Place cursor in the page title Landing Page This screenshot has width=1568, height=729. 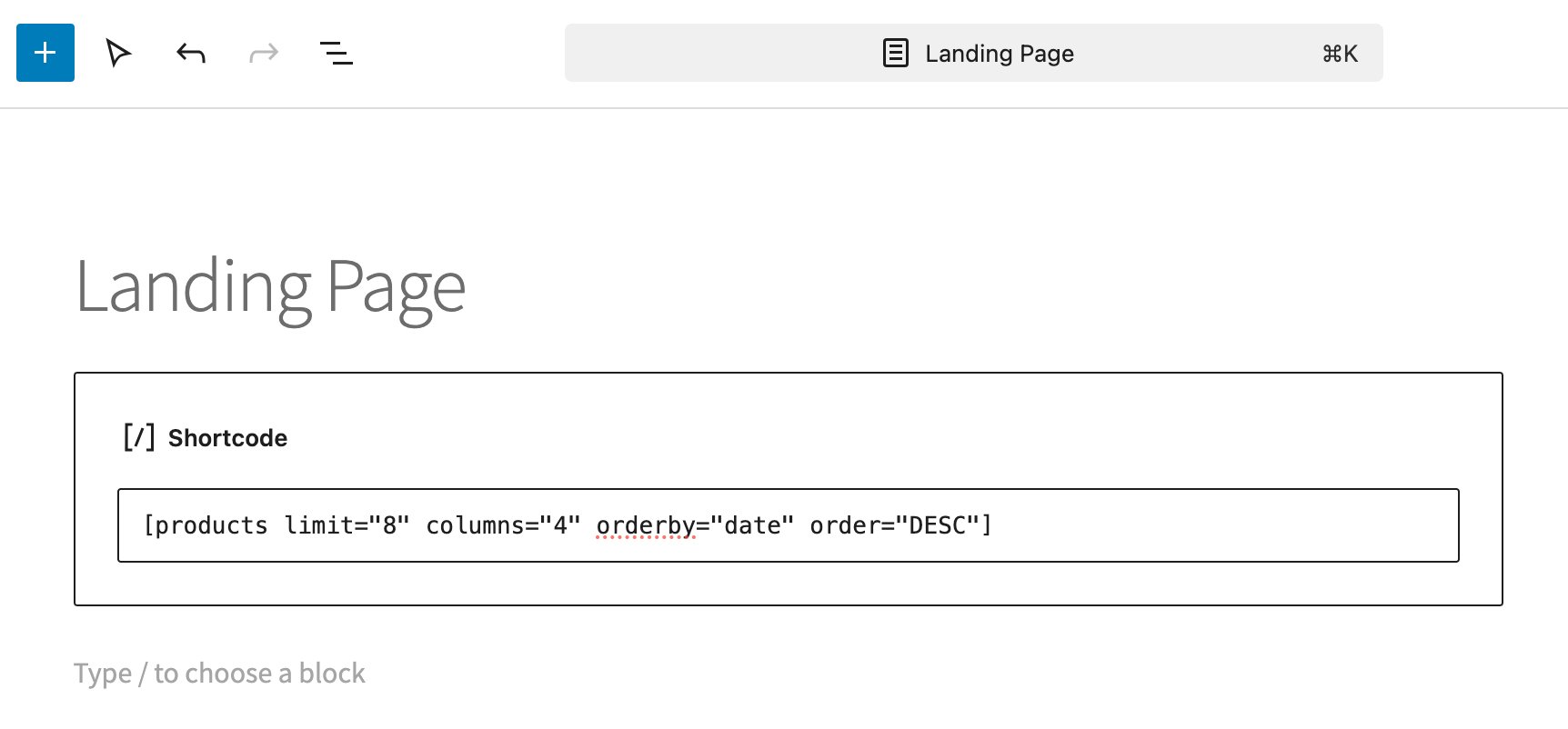tap(269, 286)
